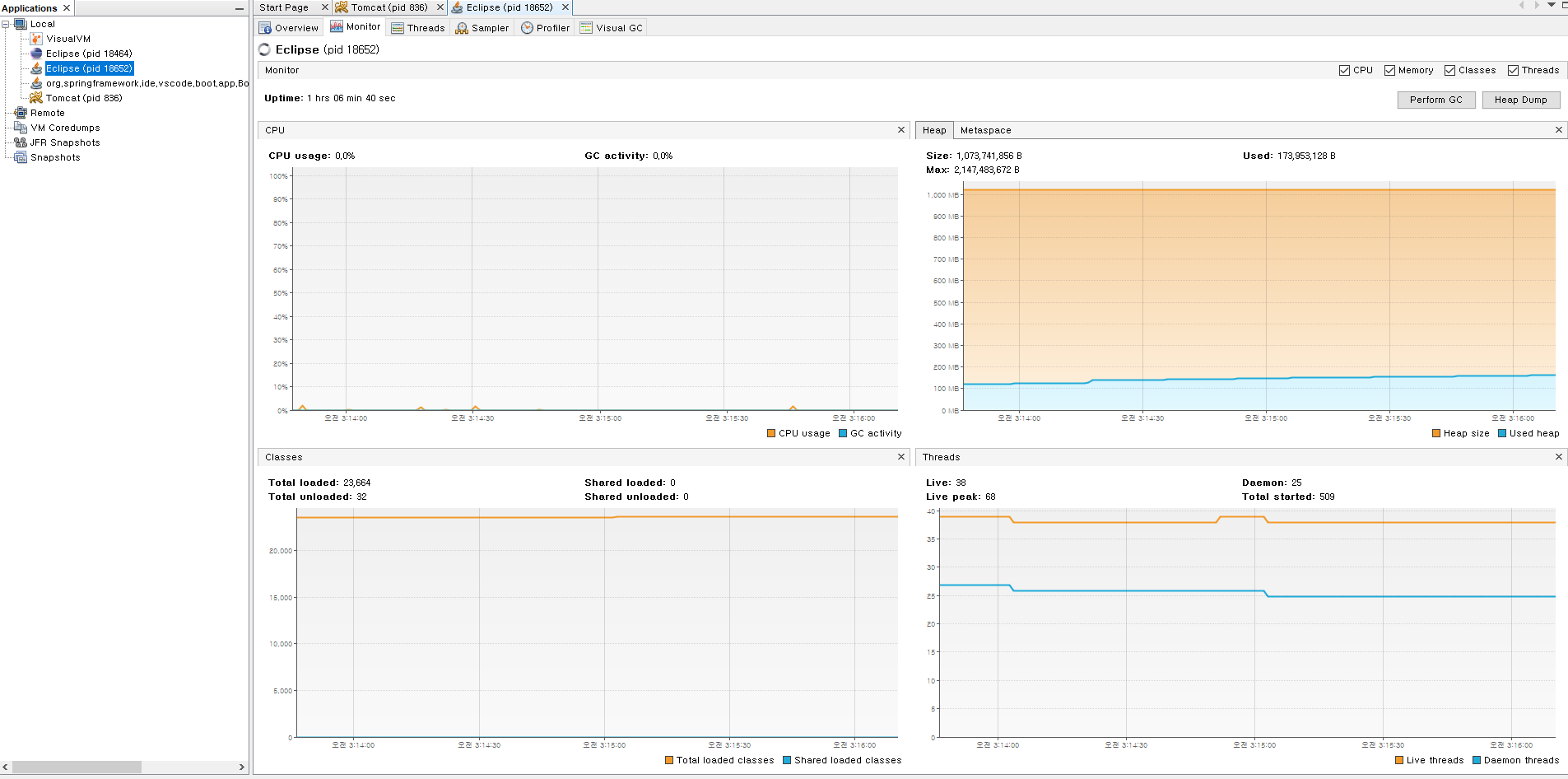Select Eclipse (pid 18652) in the tree
Image resolution: width=1568 pixels, height=779 pixels.
pyautogui.click(x=89, y=68)
